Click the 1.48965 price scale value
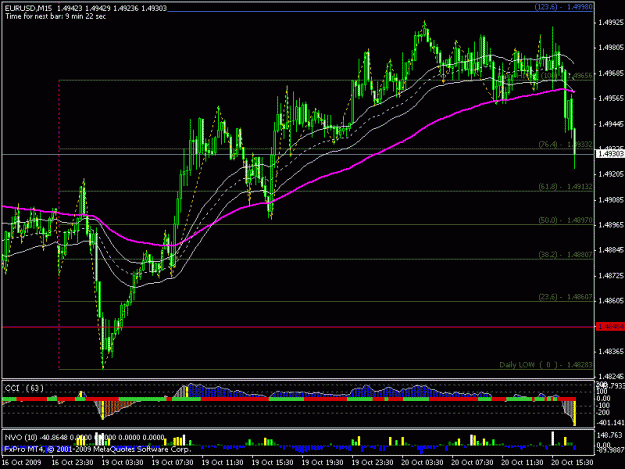Screen dimensions: 625x469 click(611, 225)
